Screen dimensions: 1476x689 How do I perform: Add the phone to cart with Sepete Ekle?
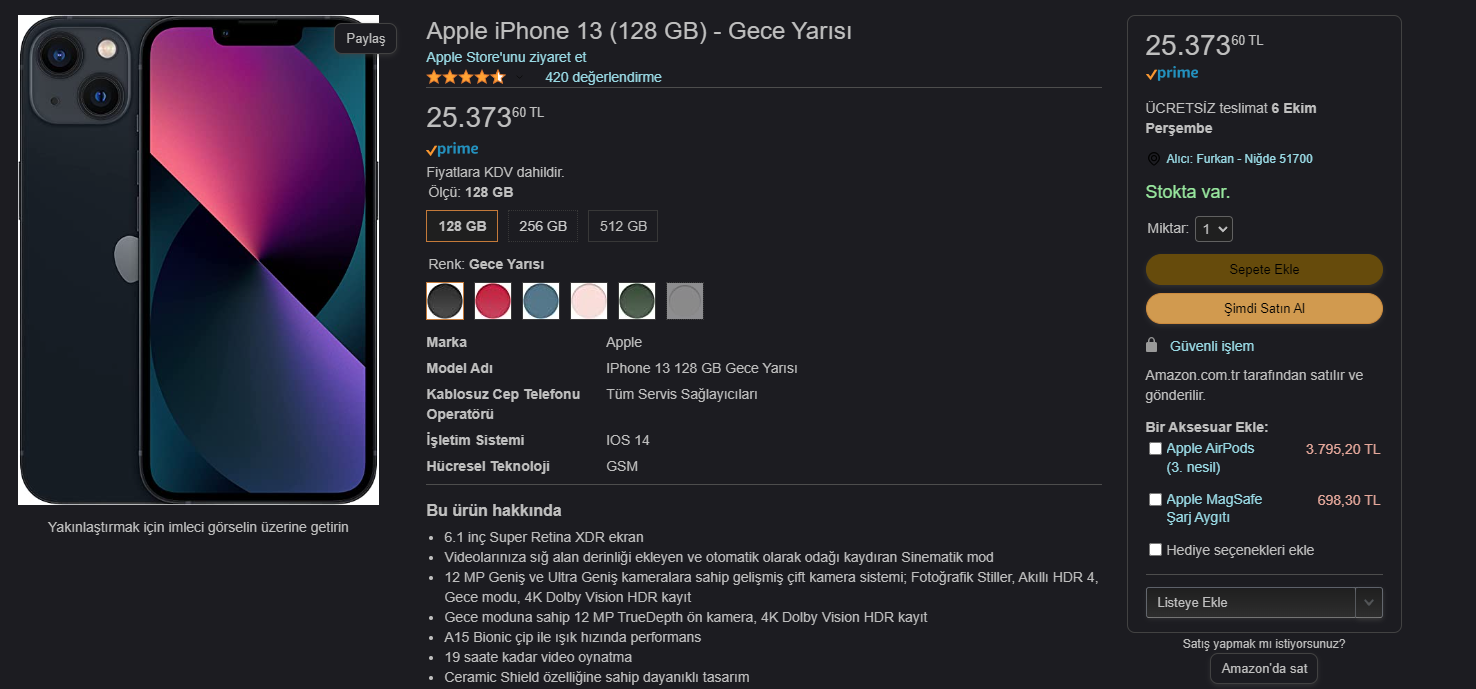(x=1264, y=269)
